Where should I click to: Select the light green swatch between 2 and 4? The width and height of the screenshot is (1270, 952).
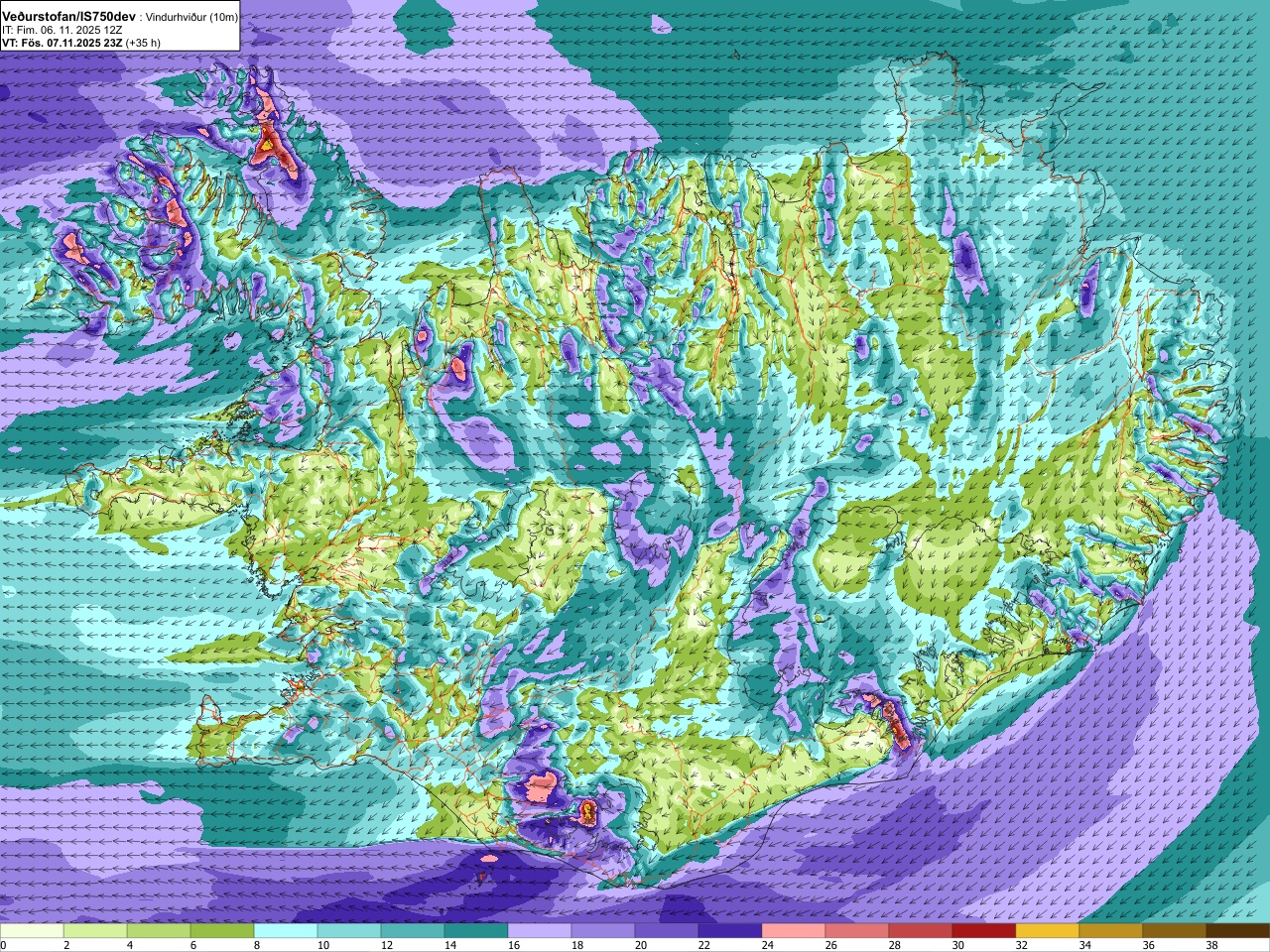[95, 931]
